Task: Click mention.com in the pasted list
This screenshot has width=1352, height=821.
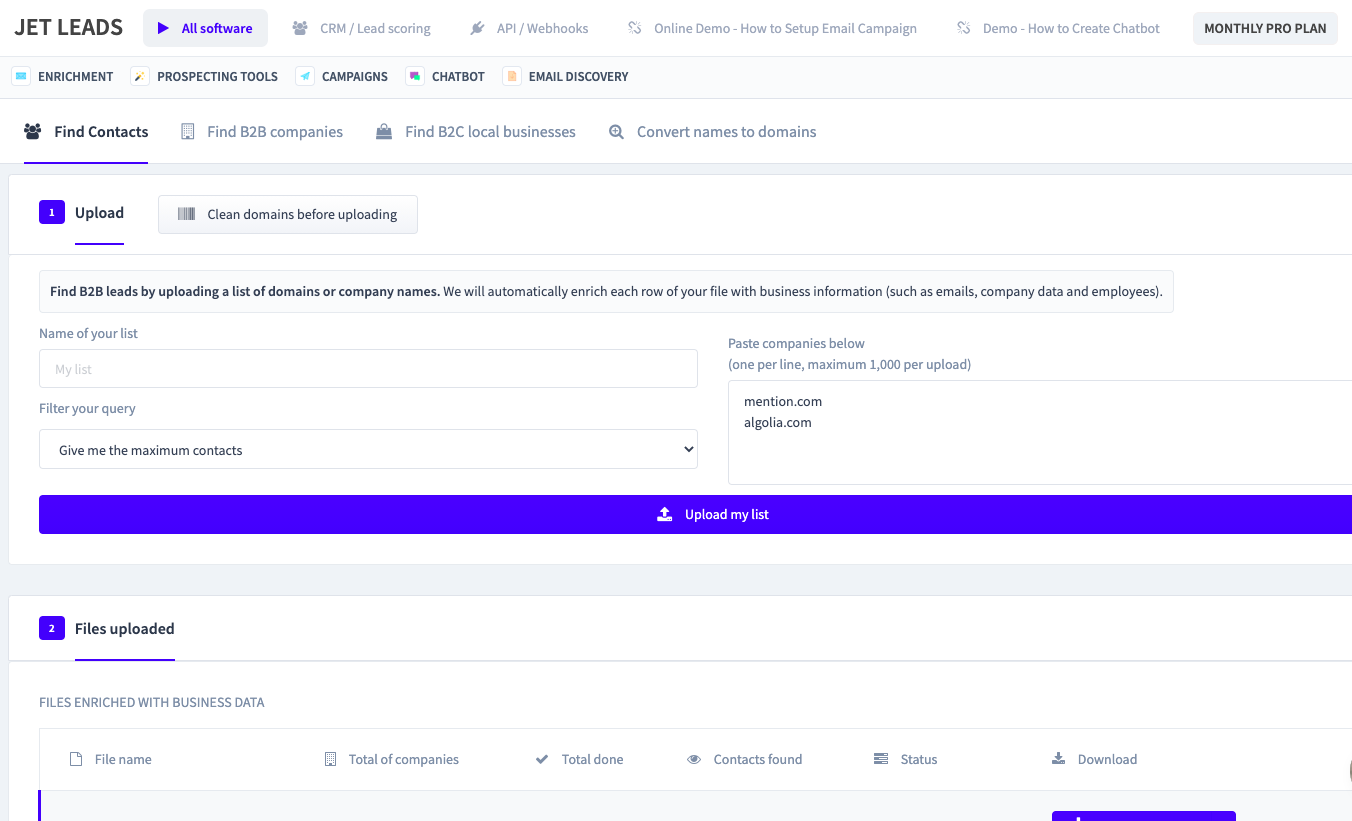Action: pos(783,401)
